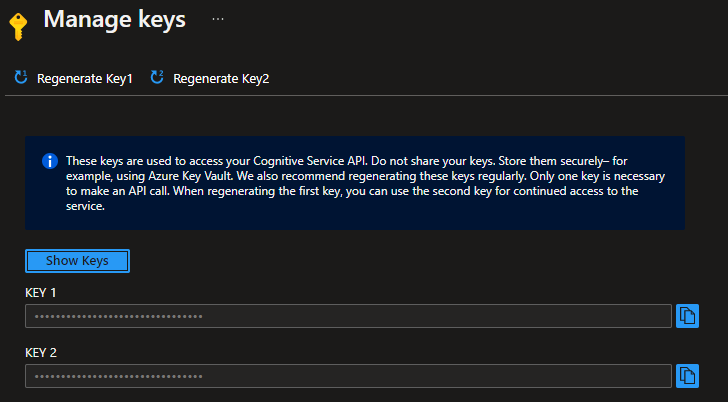
Task: Click the Regenerate Key2 circular arrow icon
Action: coord(157,77)
